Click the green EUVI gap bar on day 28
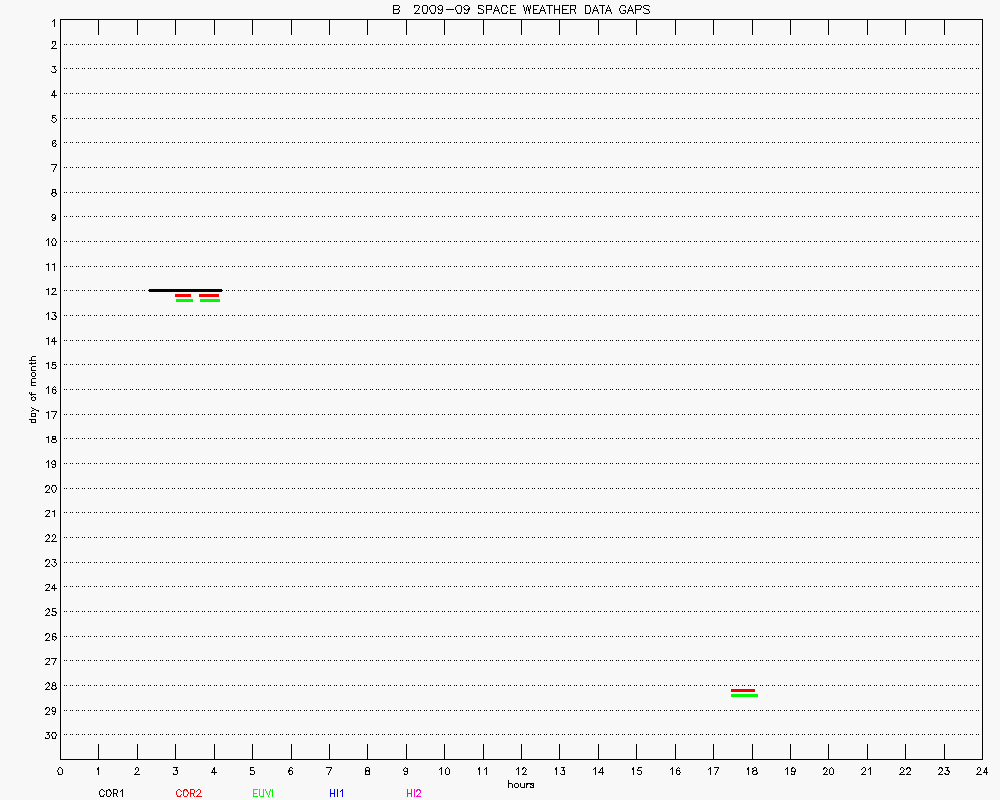 [744, 695]
